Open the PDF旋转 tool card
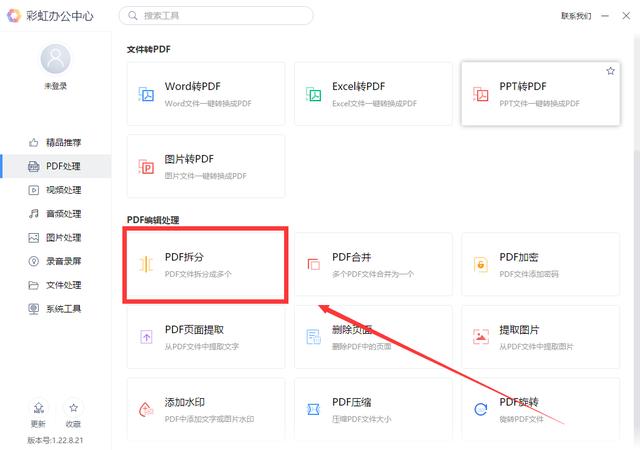The width and height of the screenshot is (640, 450). point(540,409)
